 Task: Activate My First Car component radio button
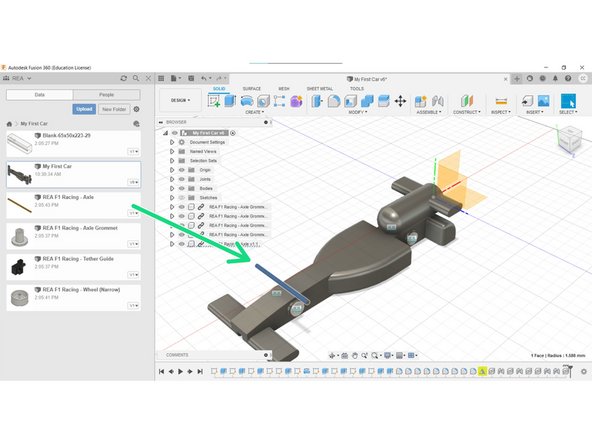click(x=233, y=133)
